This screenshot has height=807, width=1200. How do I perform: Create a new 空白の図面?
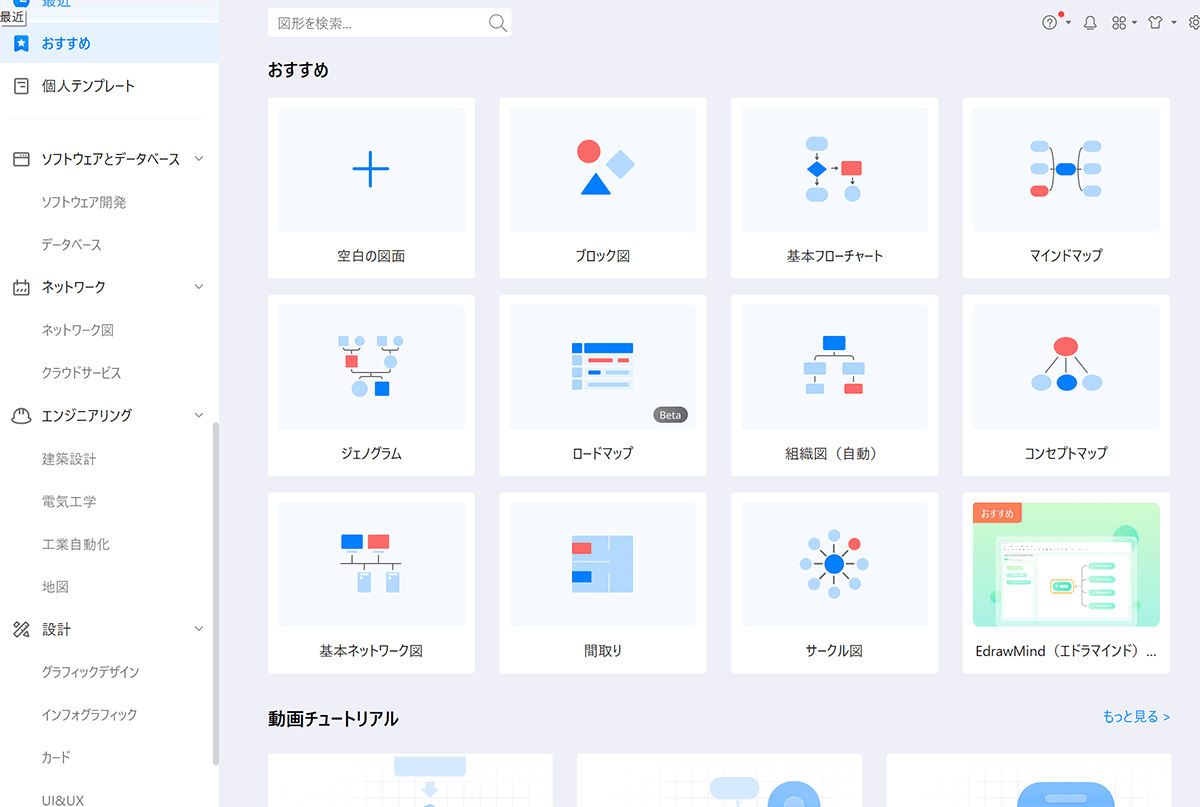pyautogui.click(x=371, y=188)
